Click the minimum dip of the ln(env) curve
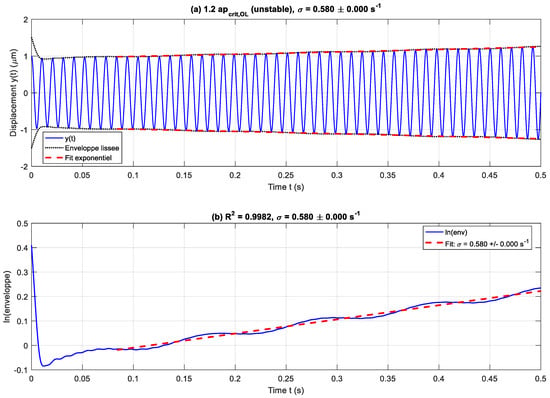Image resolution: width=550 pixels, height=398 pixels. pos(43,366)
